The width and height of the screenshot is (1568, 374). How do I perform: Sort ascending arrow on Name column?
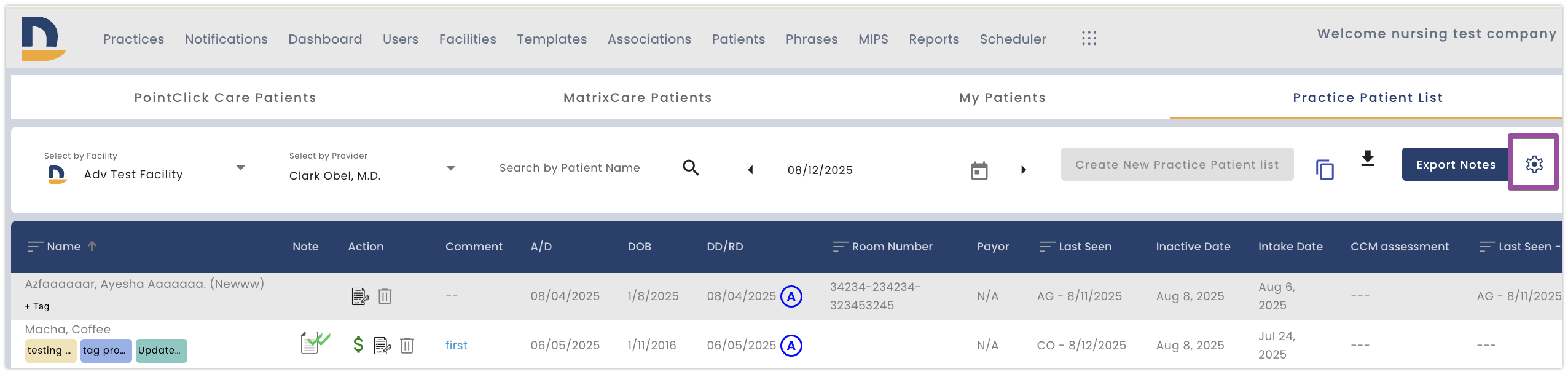(x=92, y=246)
